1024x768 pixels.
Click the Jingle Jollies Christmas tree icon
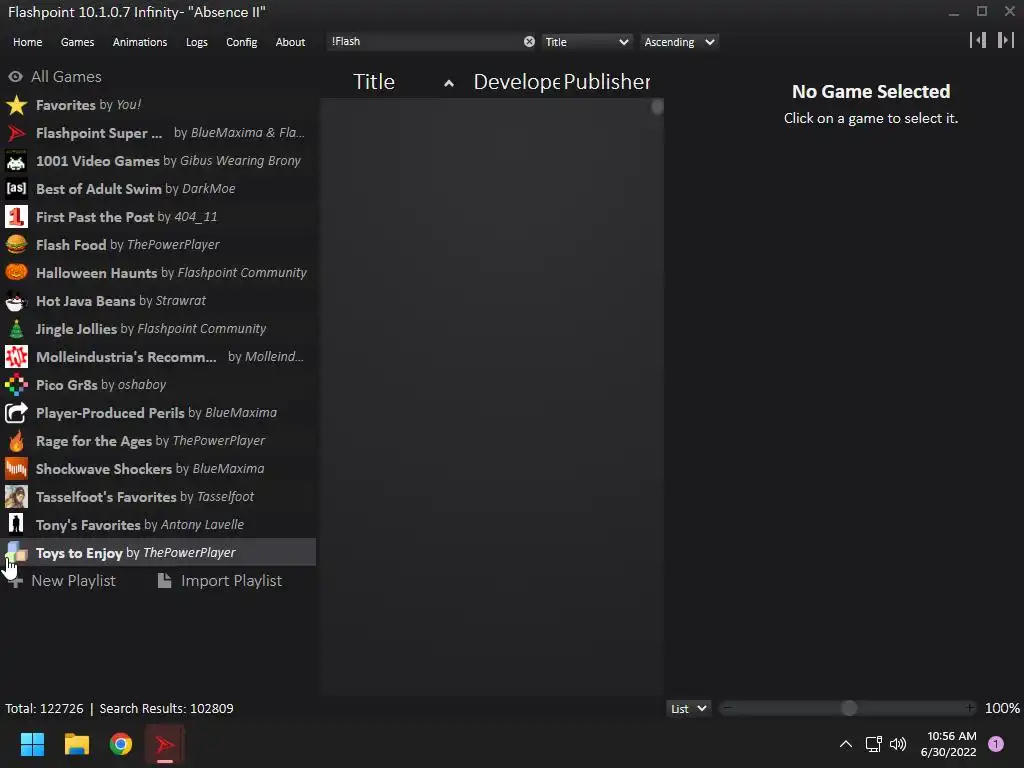[x=16, y=329]
